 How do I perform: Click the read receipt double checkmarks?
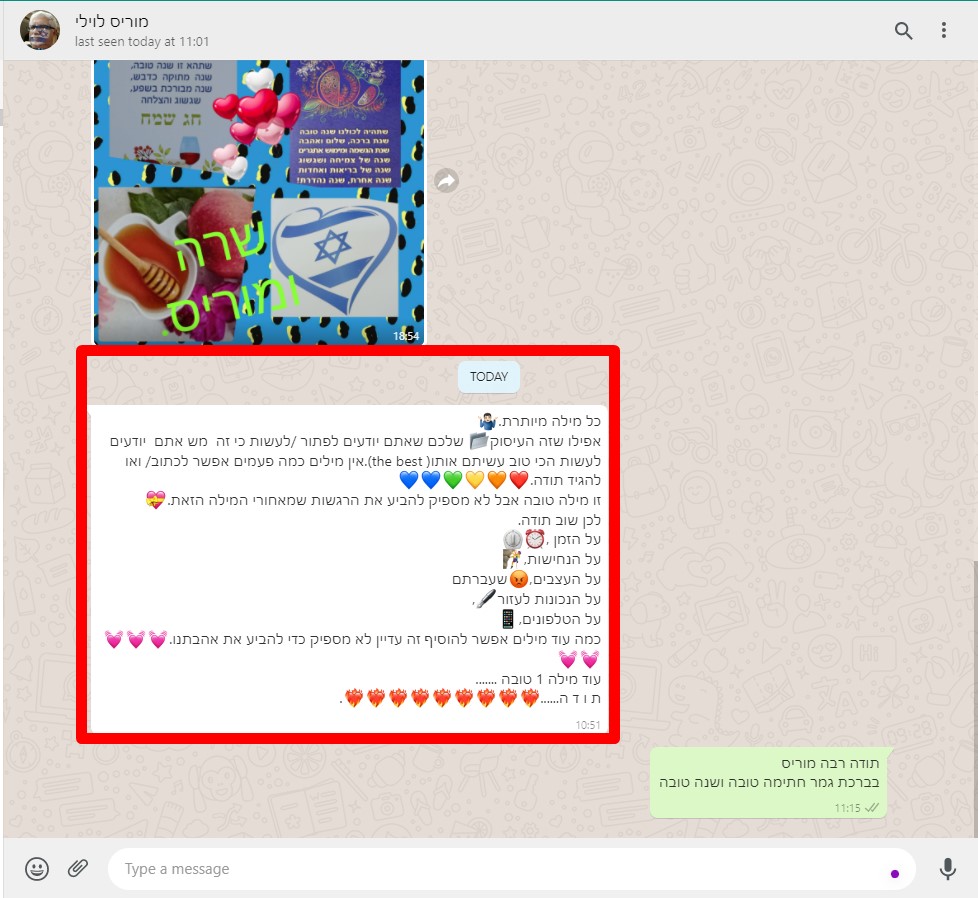pos(872,808)
